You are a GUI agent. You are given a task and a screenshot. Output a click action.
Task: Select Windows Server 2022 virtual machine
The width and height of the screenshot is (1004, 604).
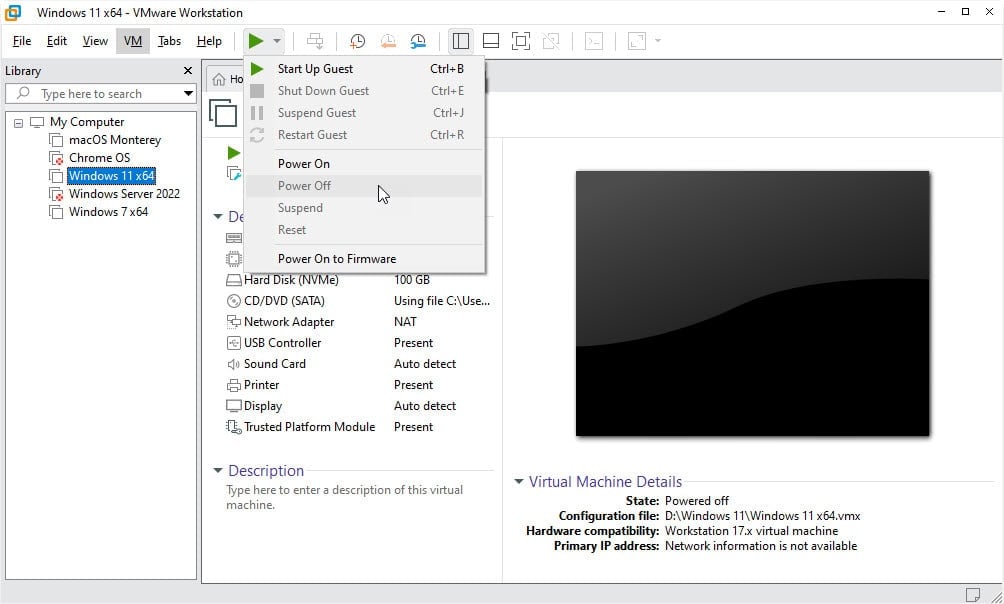tap(124, 193)
